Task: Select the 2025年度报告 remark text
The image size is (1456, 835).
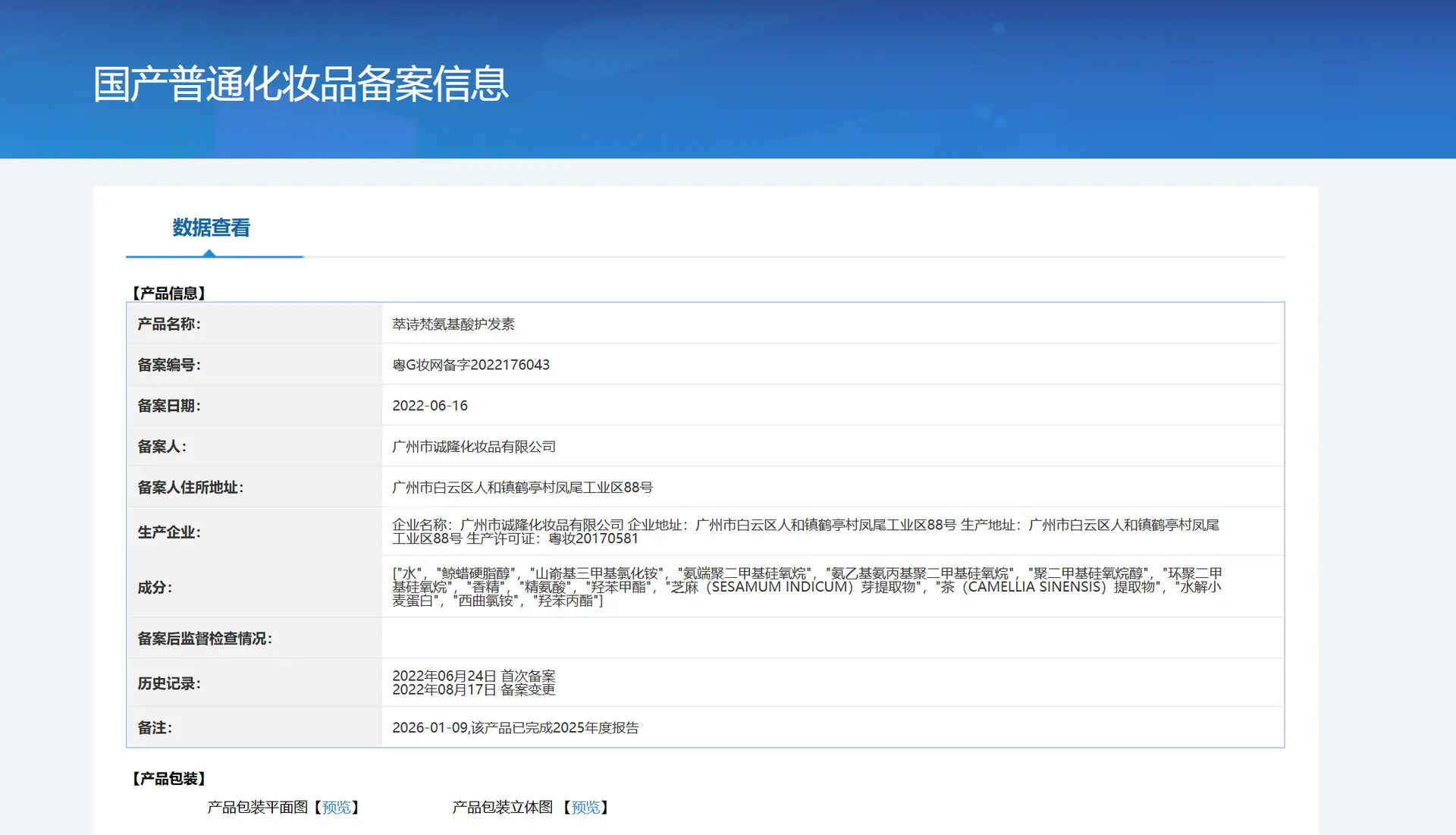Action: pos(516,727)
